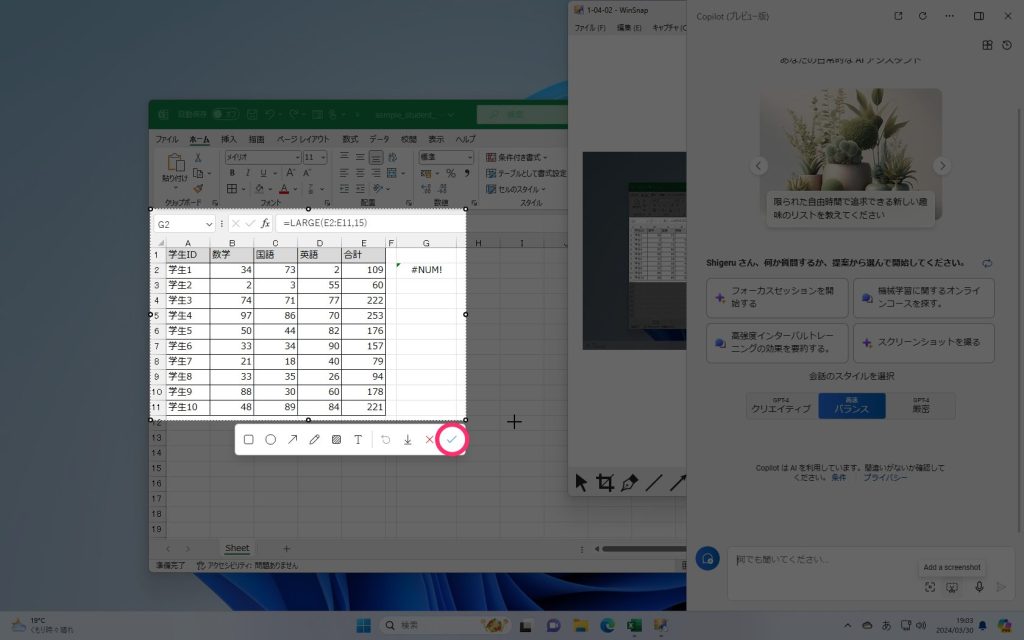This screenshot has width=1024, height=640.
Task: Toggle Excel AutoSave switch
Action: (x=225, y=114)
